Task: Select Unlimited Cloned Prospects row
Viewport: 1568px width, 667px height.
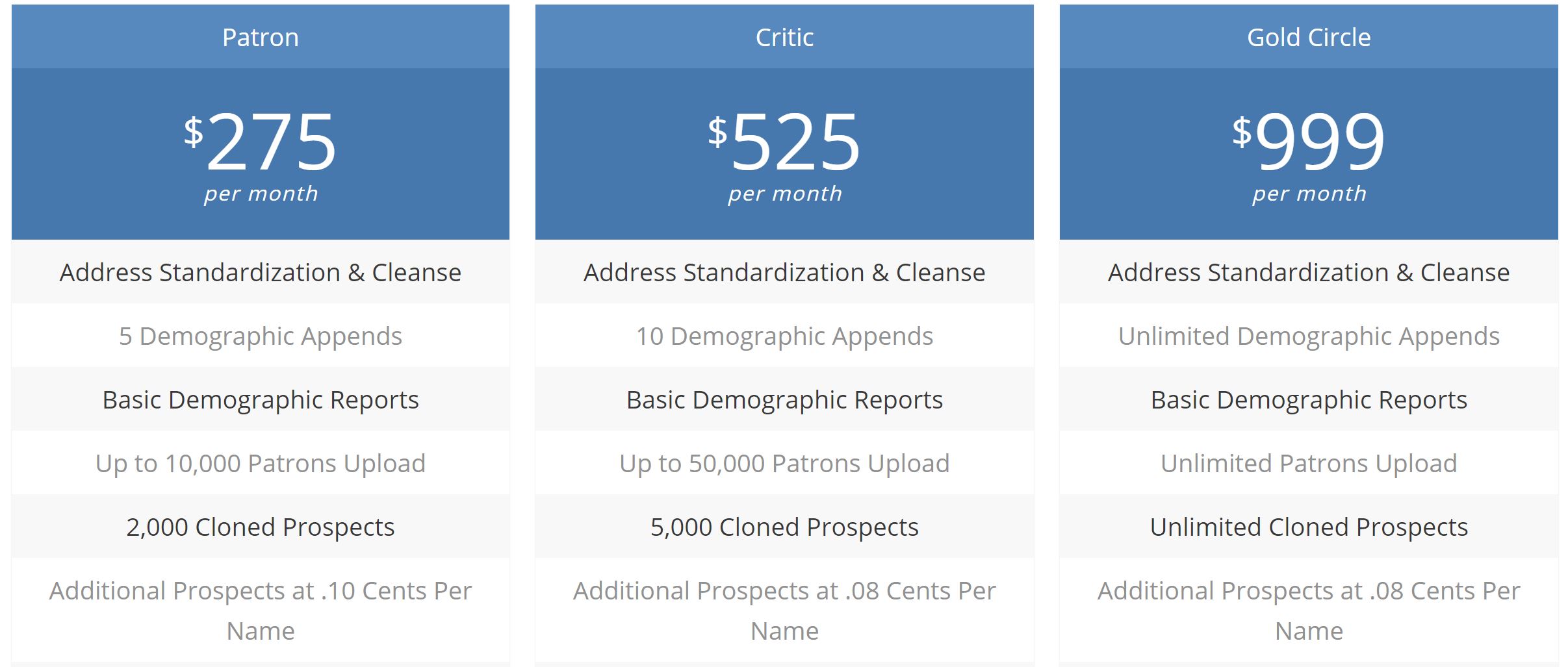Action: pyautogui.click(x=1309, y=527)
